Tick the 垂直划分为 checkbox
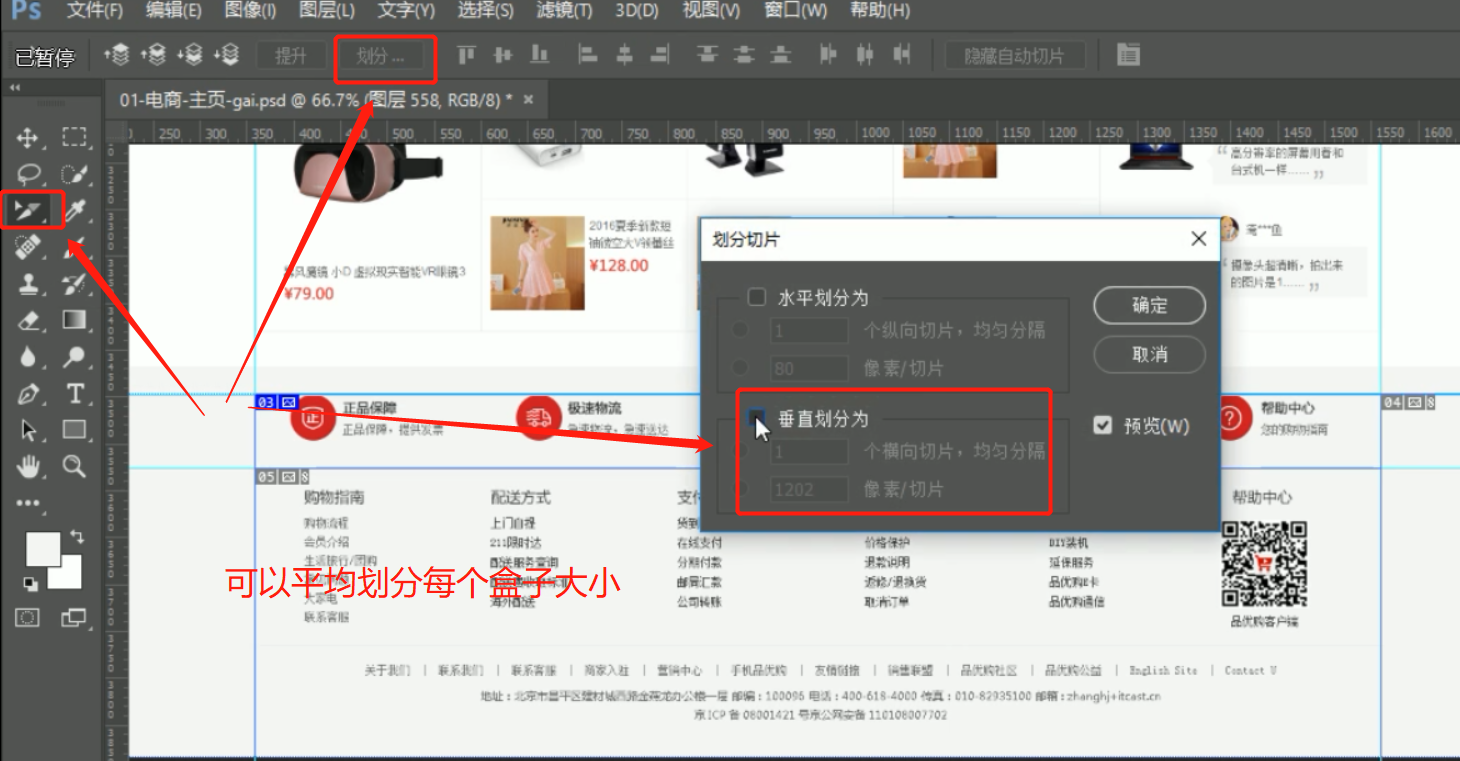Screen dimensions: 1460x761 (757, 417)
